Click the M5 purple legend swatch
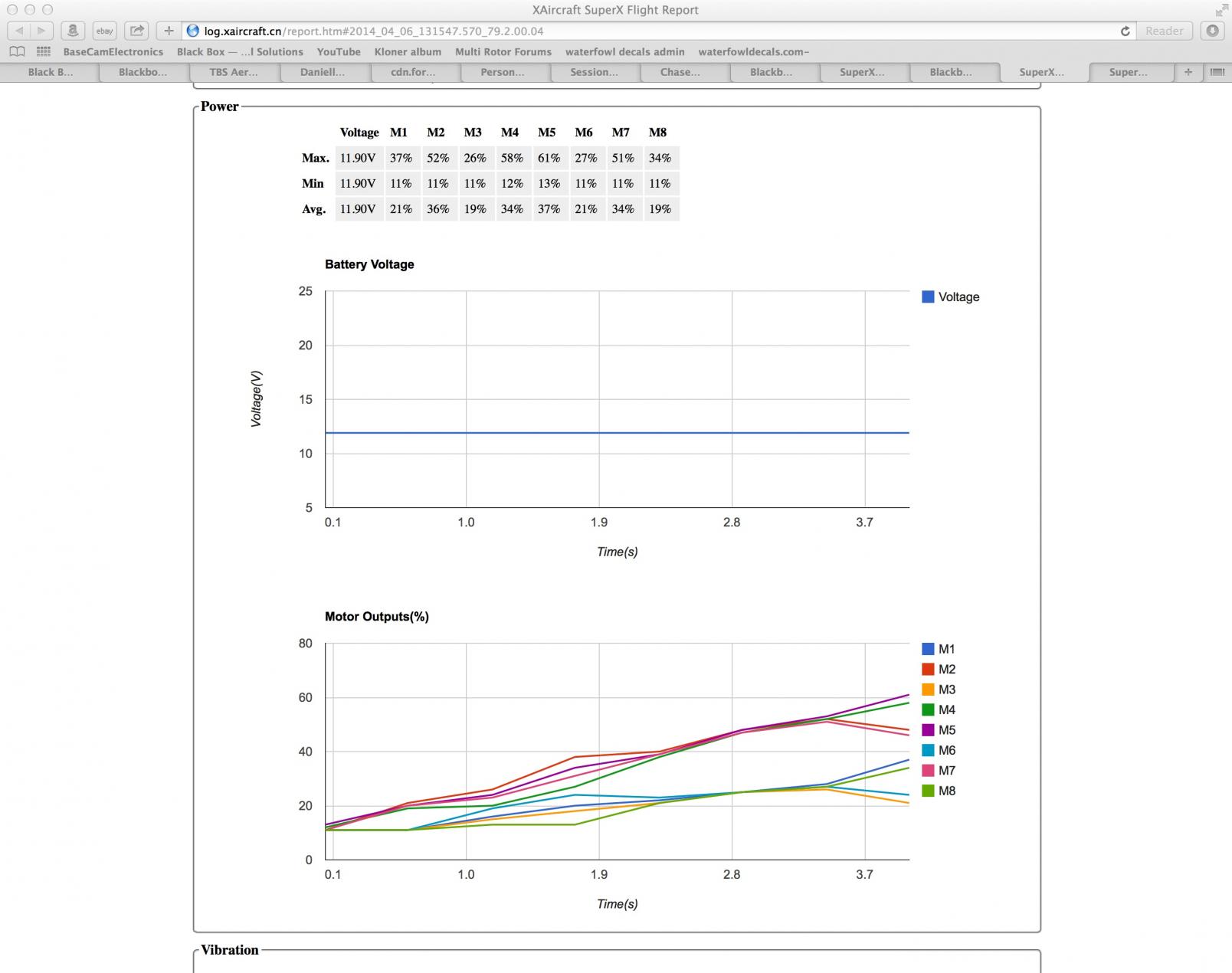1232x973 pixels. [x=928, y=730]
